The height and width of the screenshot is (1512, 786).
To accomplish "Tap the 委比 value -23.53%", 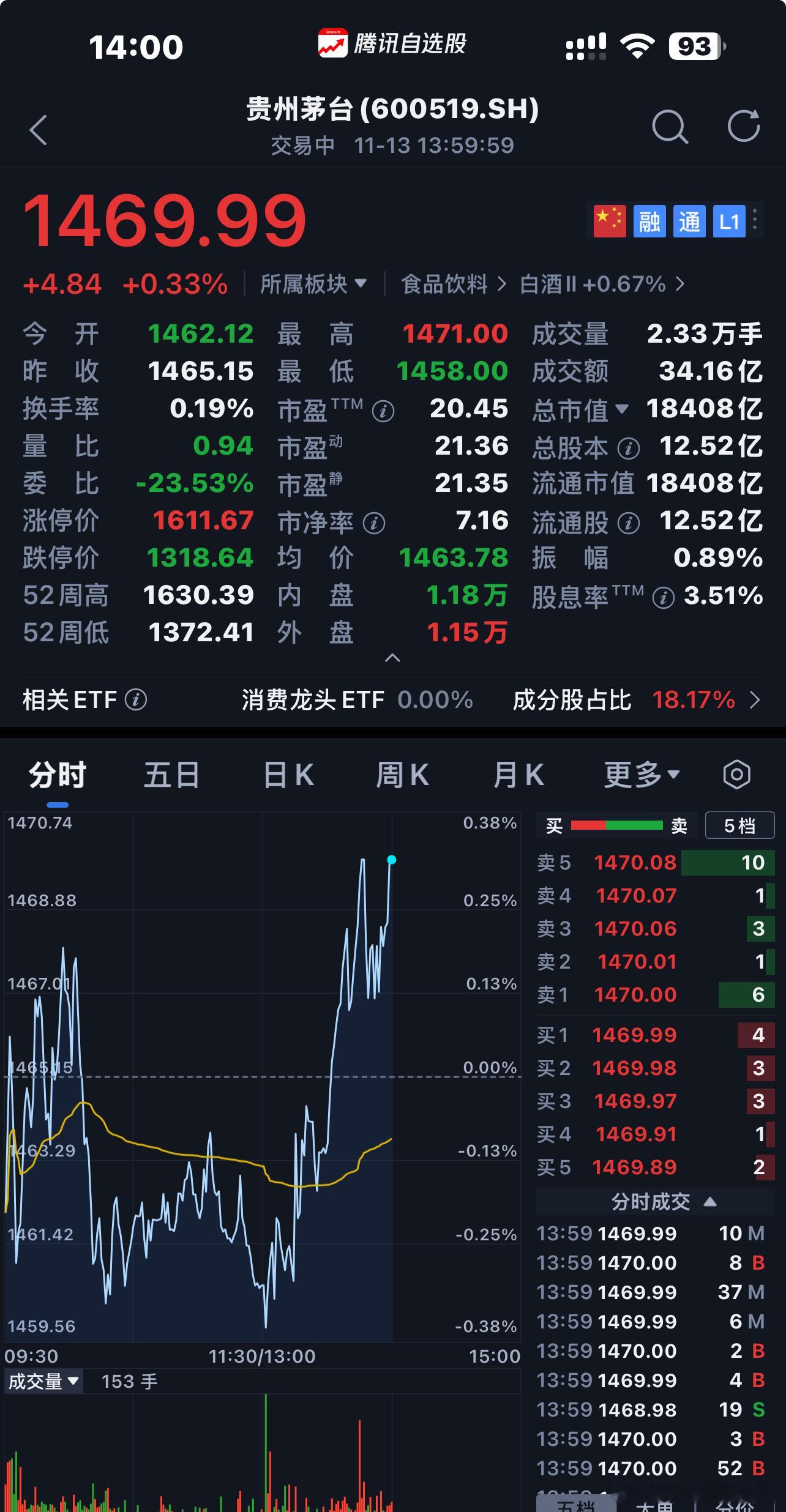I will point(195,483).
